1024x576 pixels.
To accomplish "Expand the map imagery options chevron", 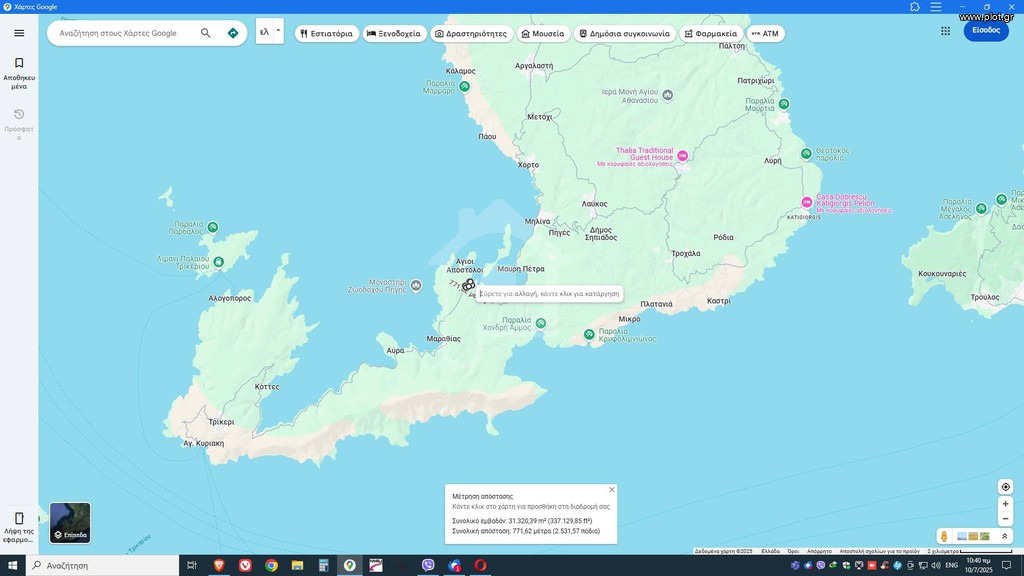I will 1004,536.
